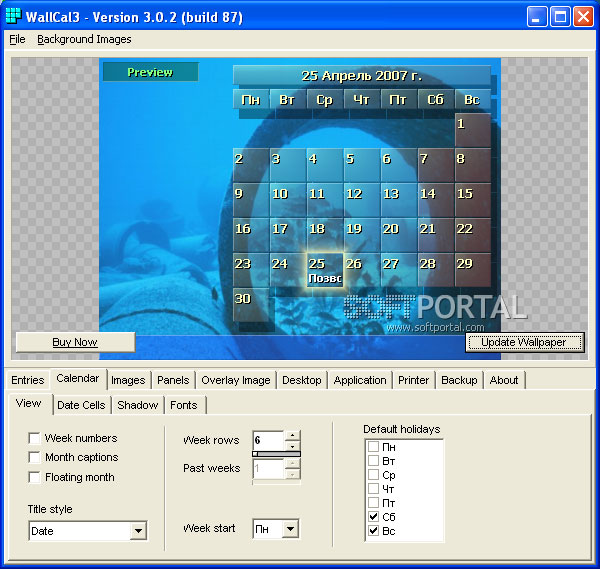Select the Calendar tab
Image resolution: width=600 pixels, height=569 pixels.
(x=78, y=378)
